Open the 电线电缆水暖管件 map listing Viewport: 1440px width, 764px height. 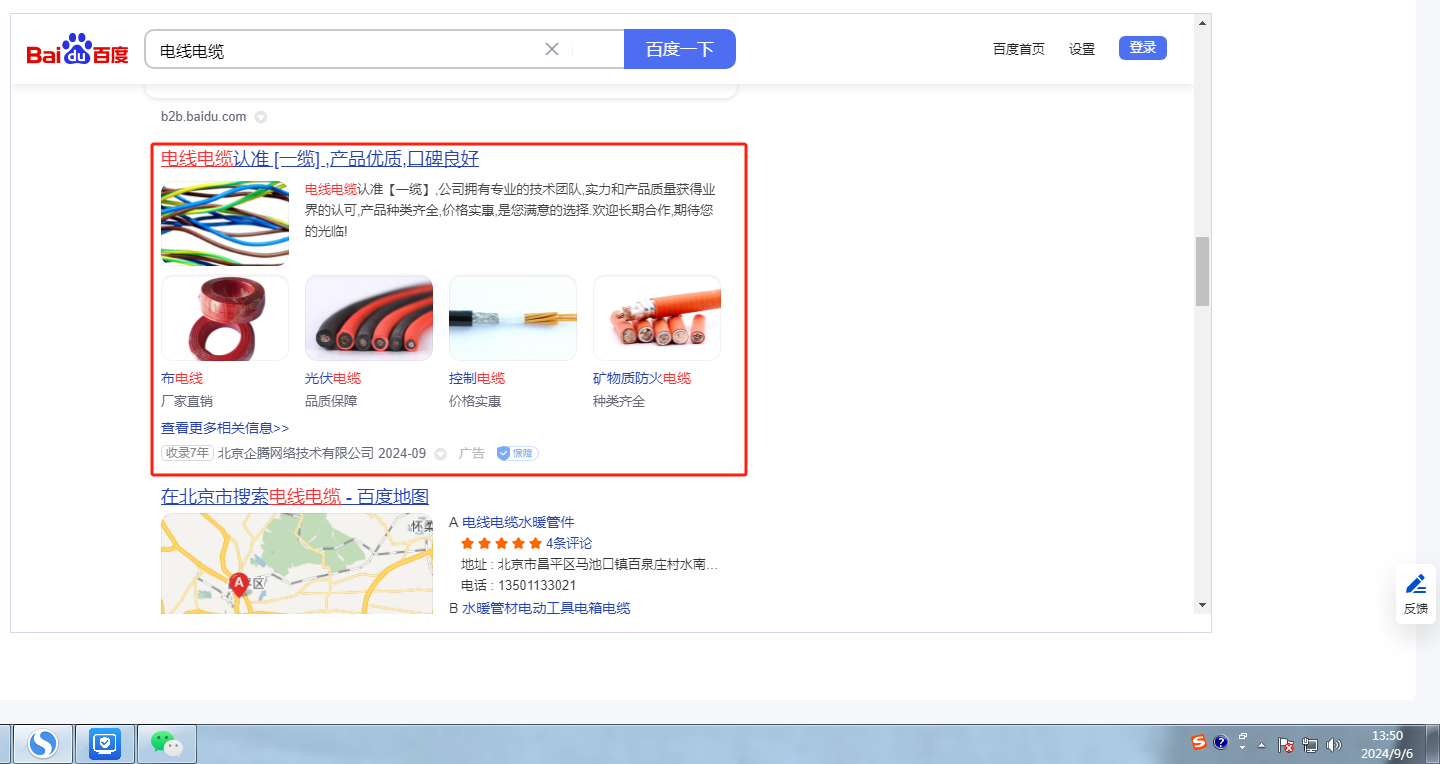coord(518,522)
